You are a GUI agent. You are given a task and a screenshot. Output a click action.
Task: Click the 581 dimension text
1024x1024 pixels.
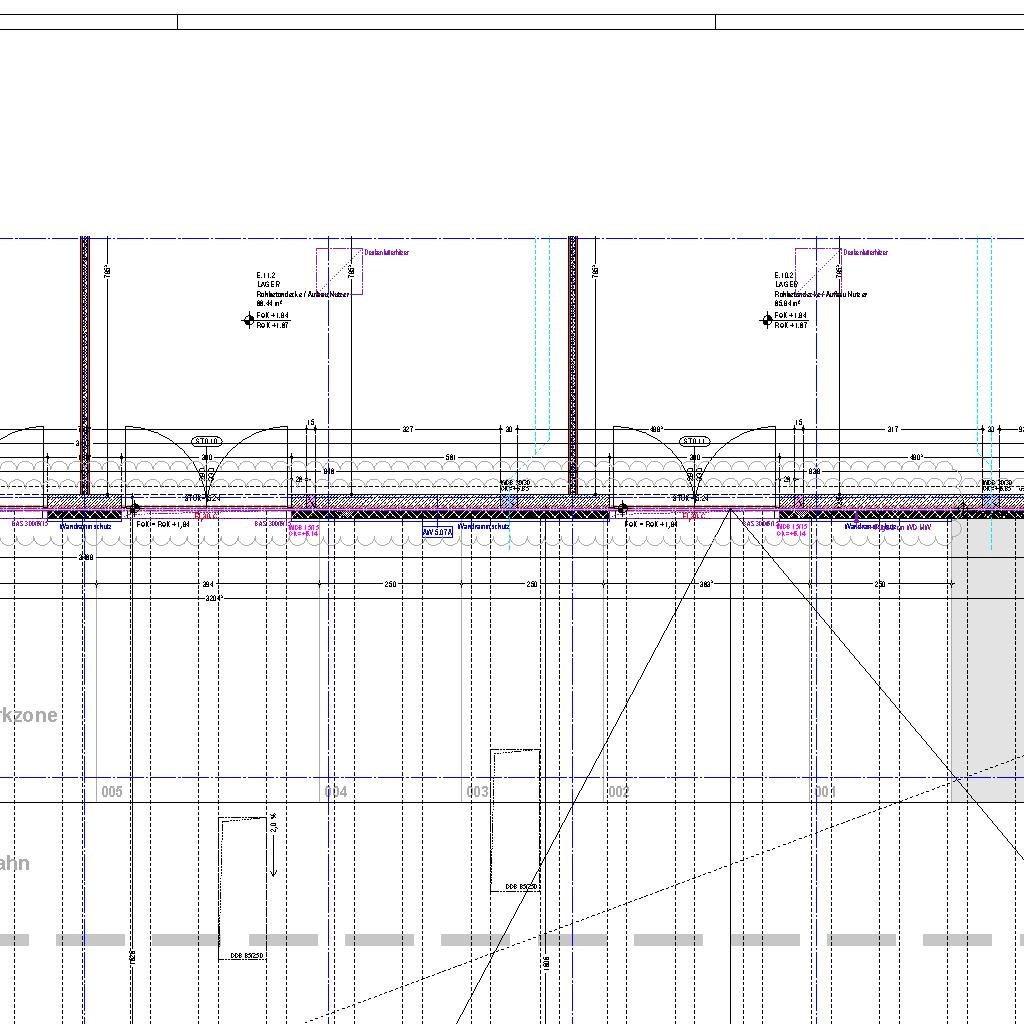450,459
